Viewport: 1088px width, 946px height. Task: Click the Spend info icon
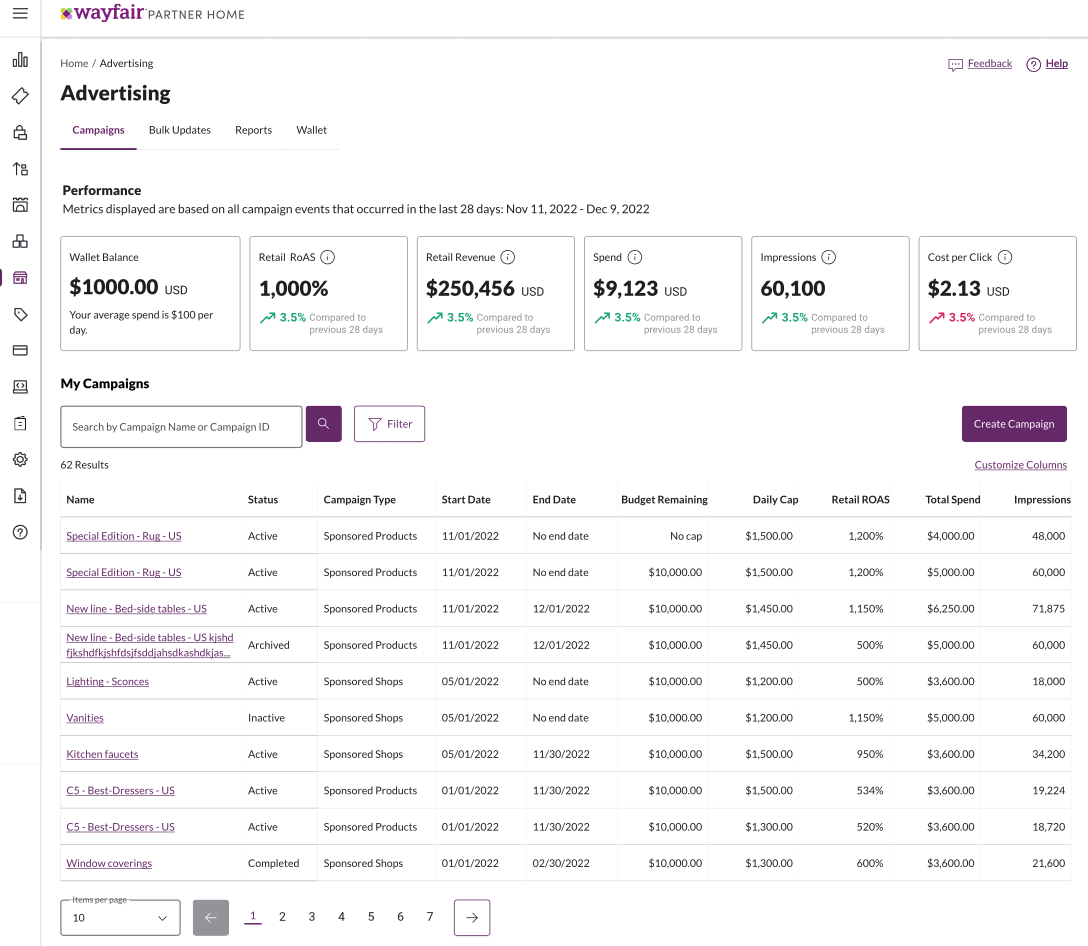click(635, 257)
